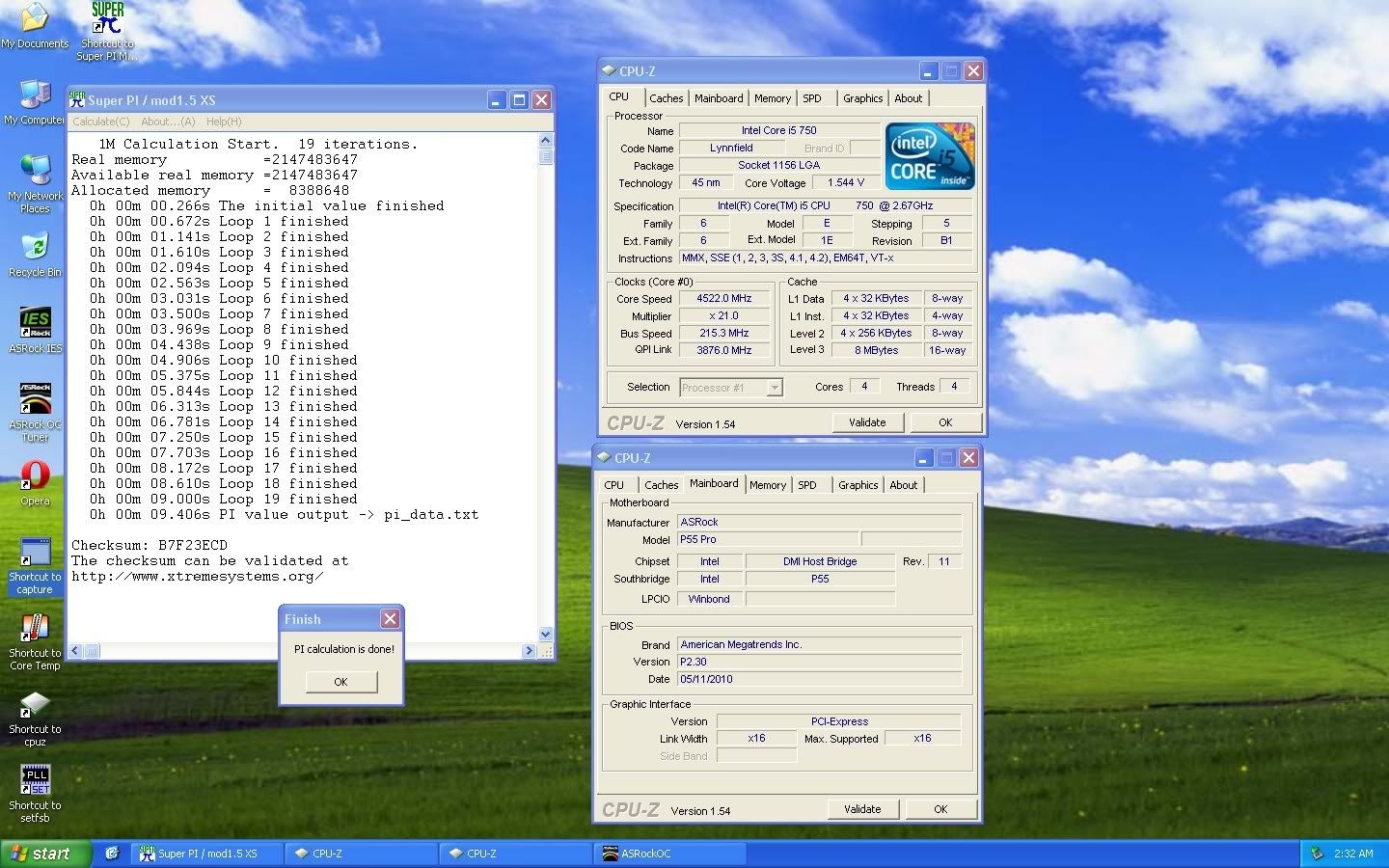Switch to first CPU-Z taskbar button

[362, 854]
